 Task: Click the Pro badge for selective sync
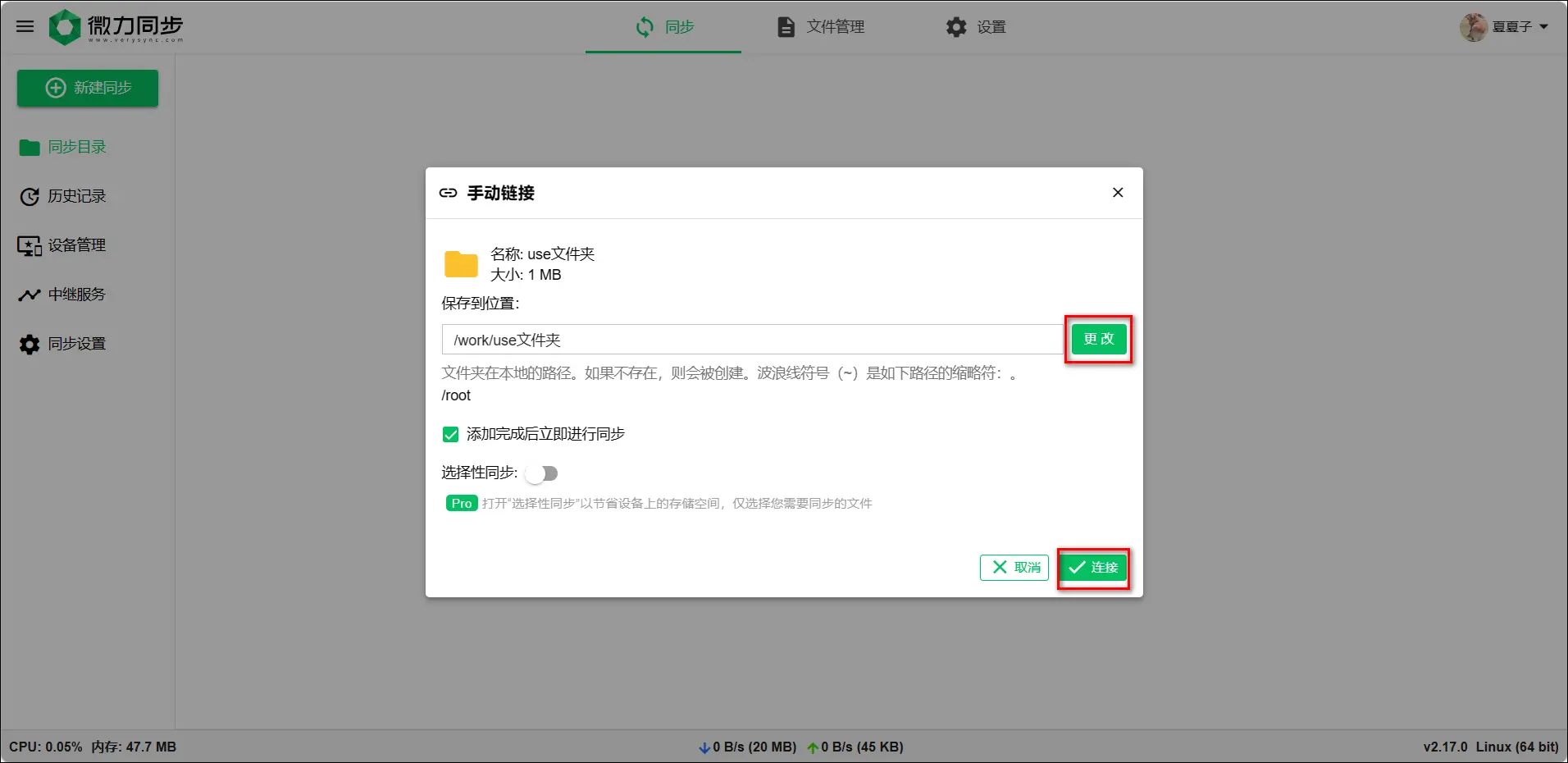coord(461,503)
